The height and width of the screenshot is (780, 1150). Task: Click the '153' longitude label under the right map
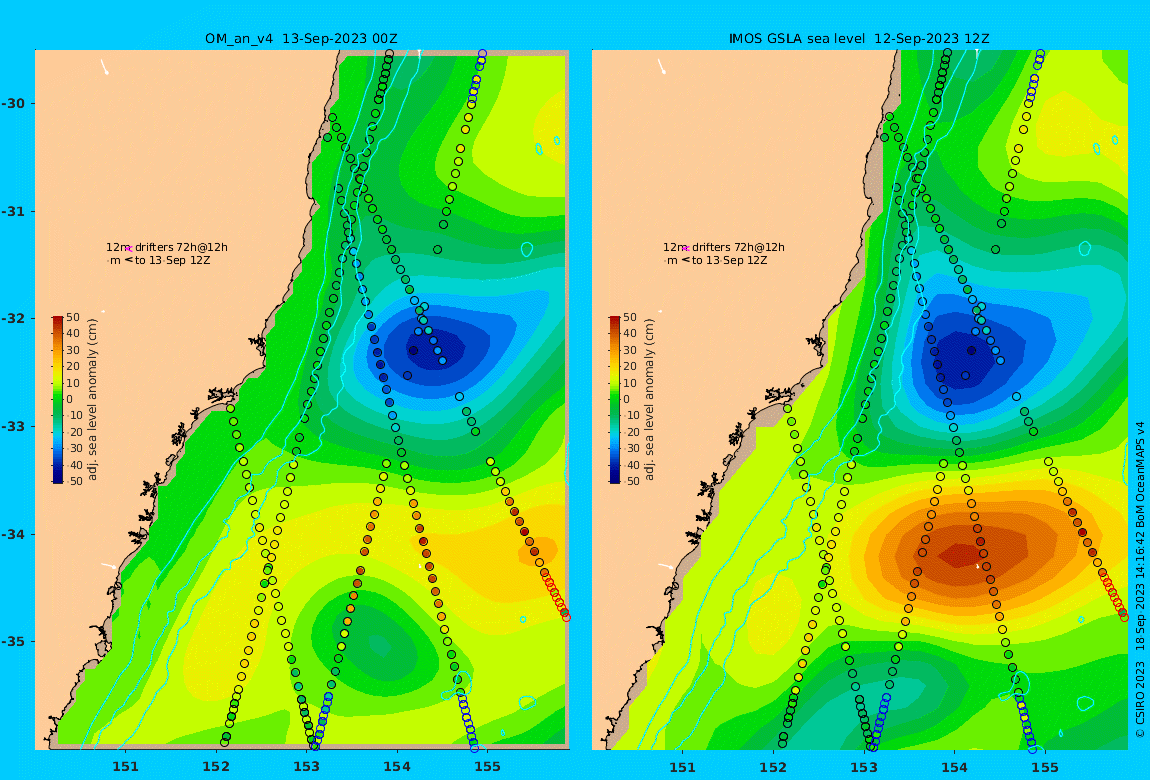click(864, 767)
